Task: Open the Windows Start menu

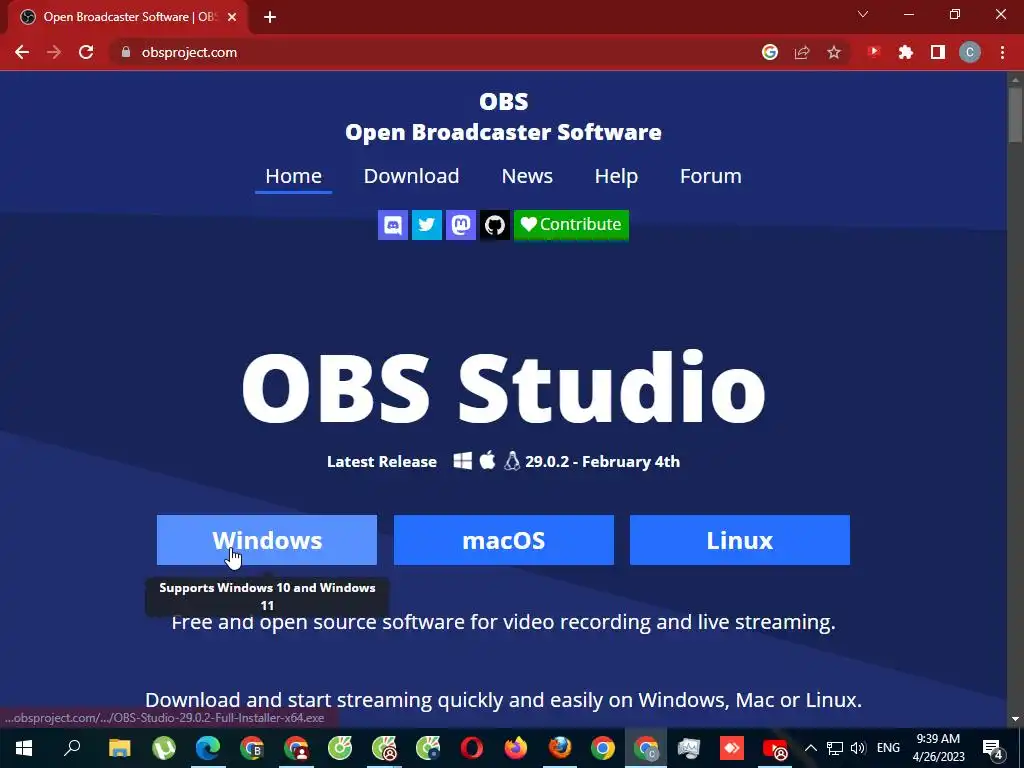Action: pos(24,748)
